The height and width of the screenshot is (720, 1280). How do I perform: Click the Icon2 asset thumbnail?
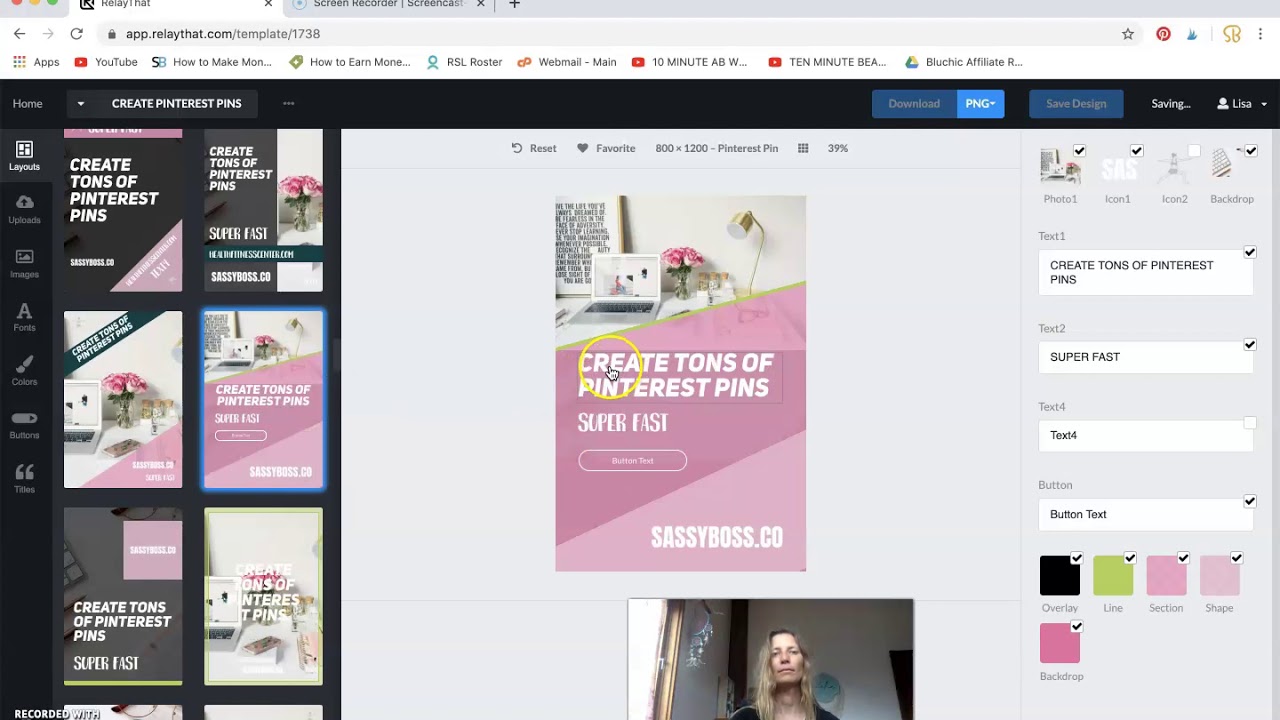pos(1175,167)
